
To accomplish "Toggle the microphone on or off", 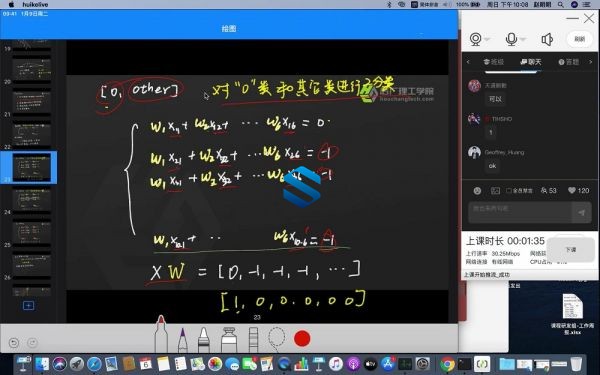I will (x=511, y=39).
